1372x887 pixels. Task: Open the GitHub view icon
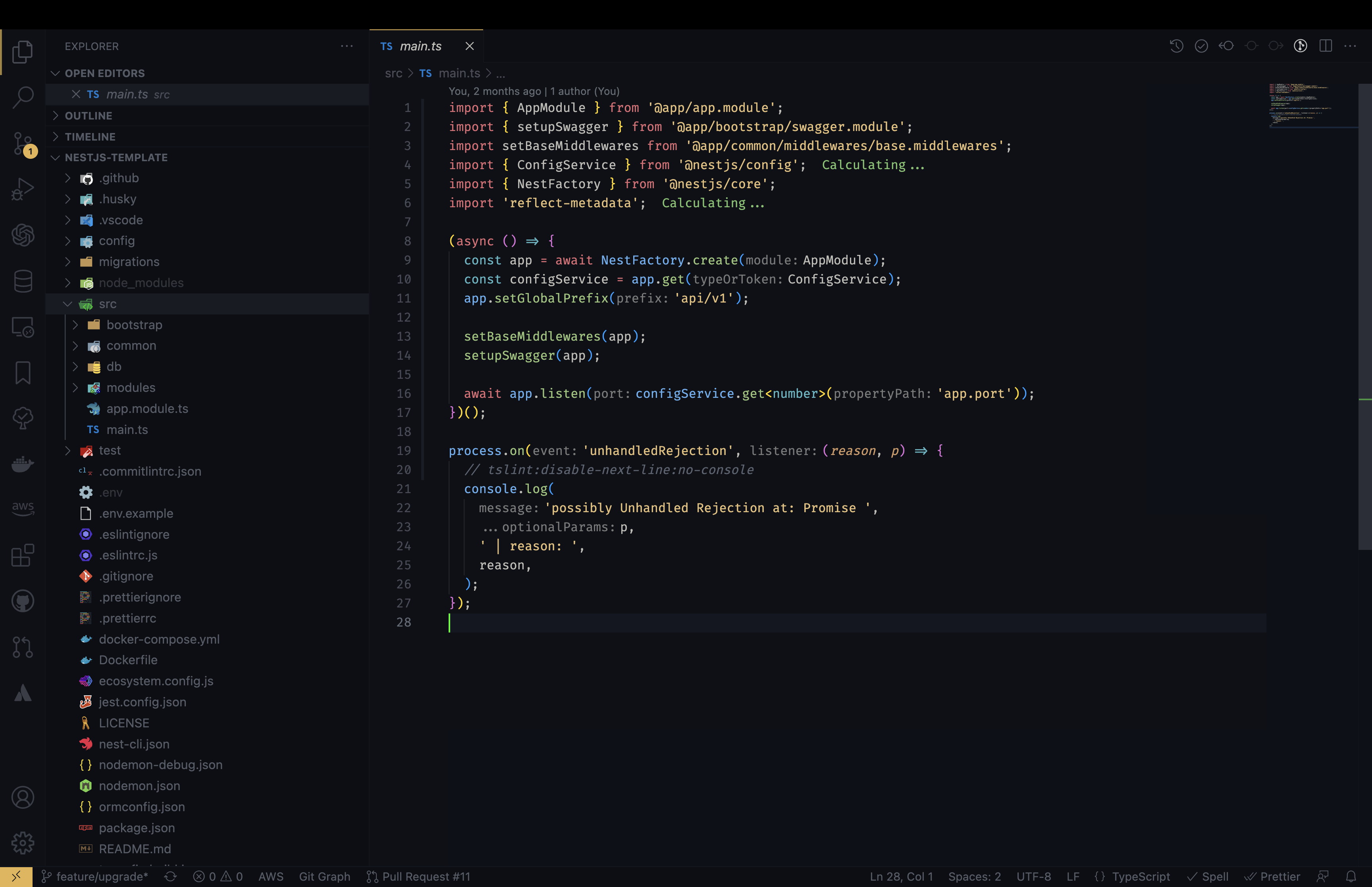point(23,601)
